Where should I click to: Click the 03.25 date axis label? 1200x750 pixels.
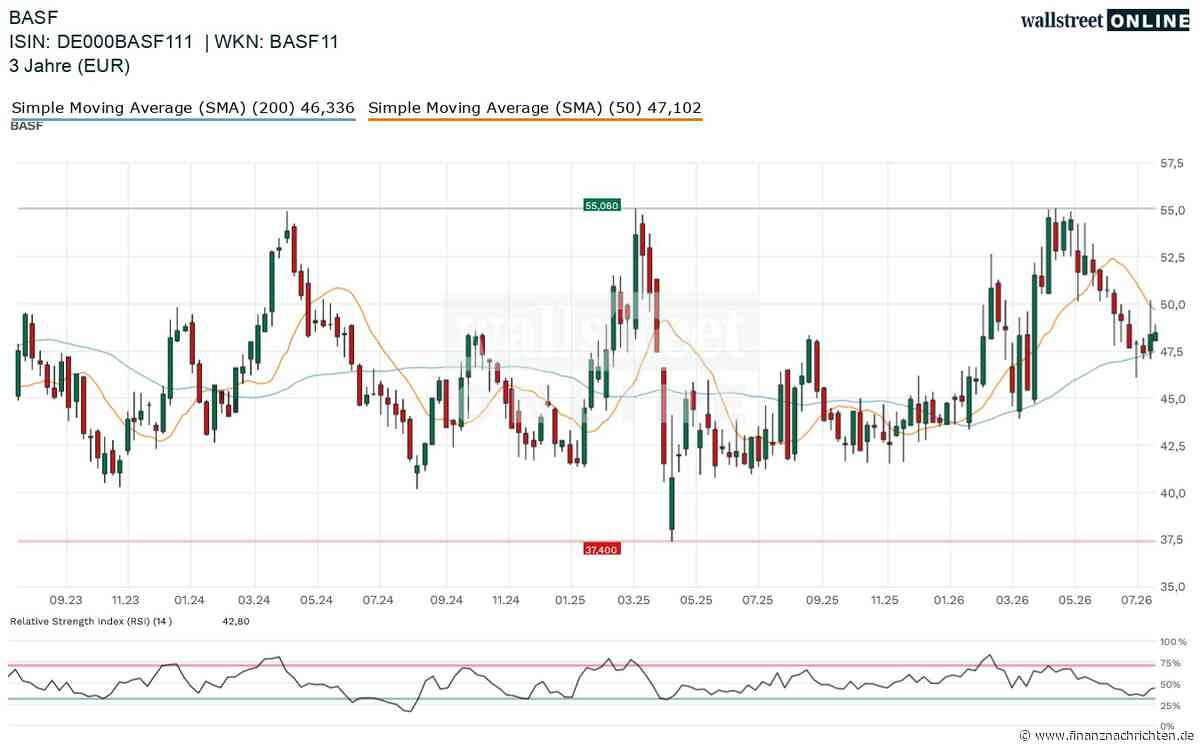[632, 600]
